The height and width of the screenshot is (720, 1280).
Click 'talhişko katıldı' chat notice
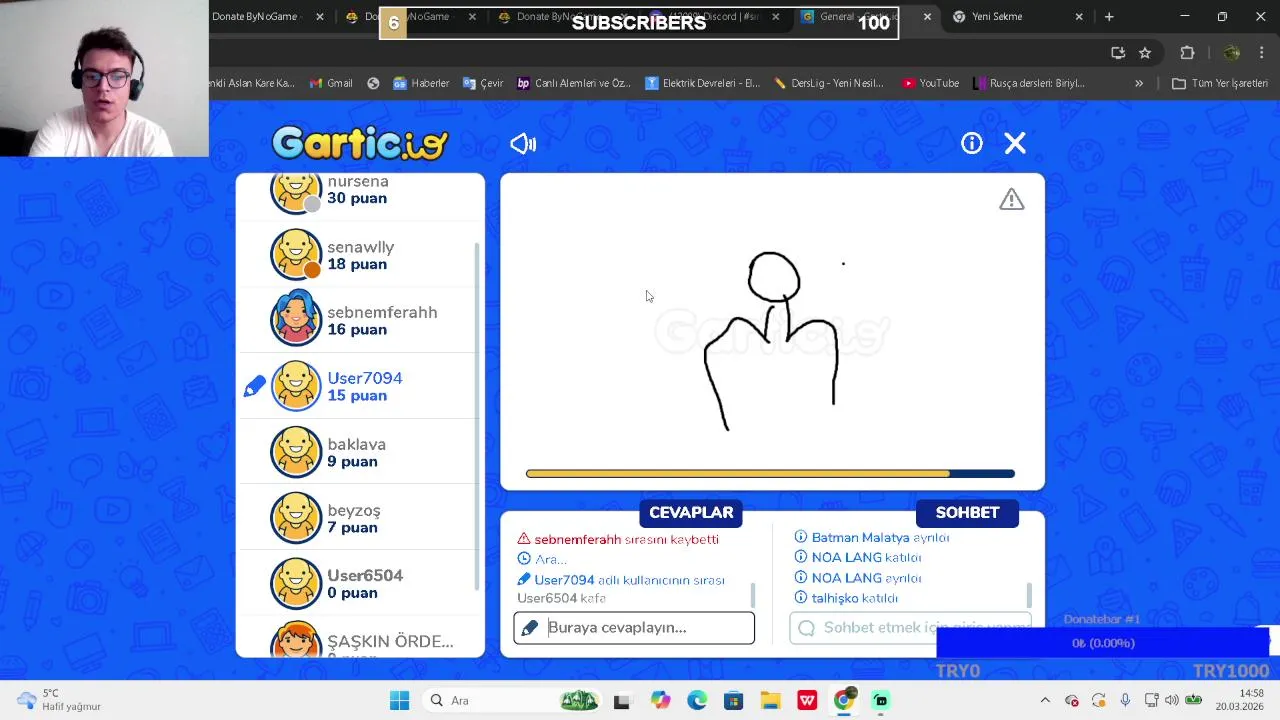854,598
